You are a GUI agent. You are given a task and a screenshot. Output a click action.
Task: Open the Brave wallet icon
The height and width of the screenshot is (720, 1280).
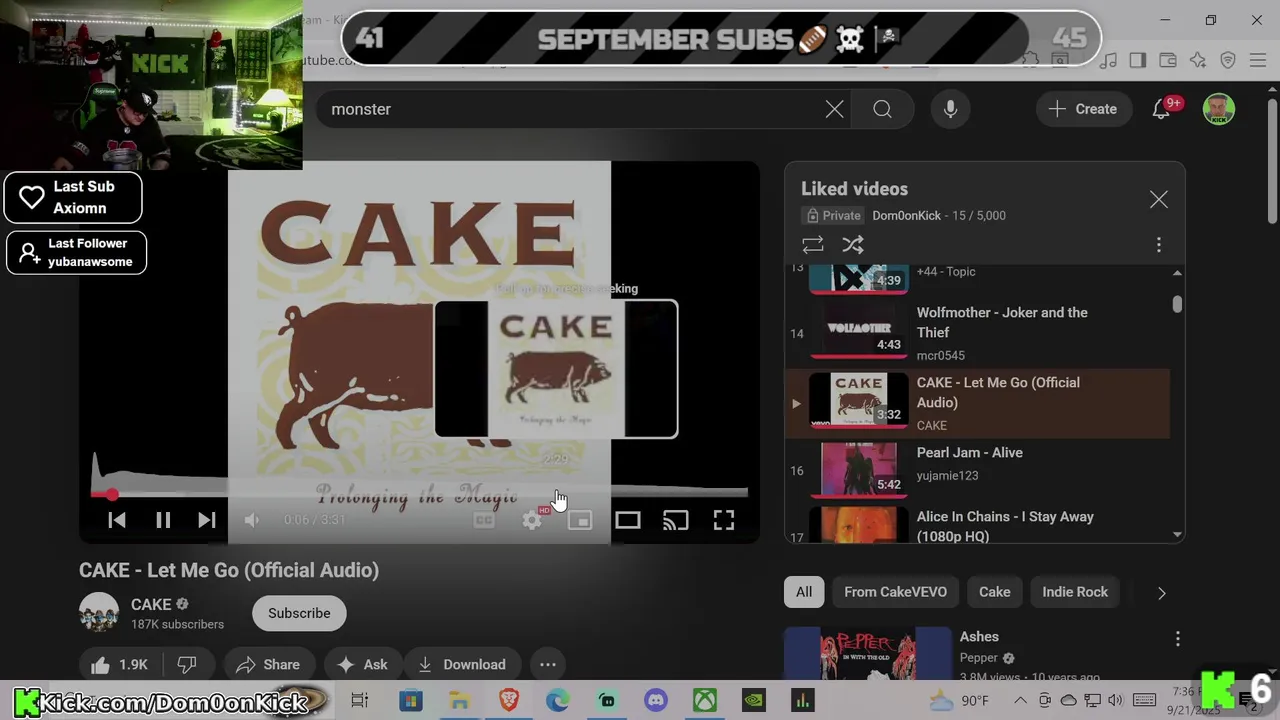1167,60
